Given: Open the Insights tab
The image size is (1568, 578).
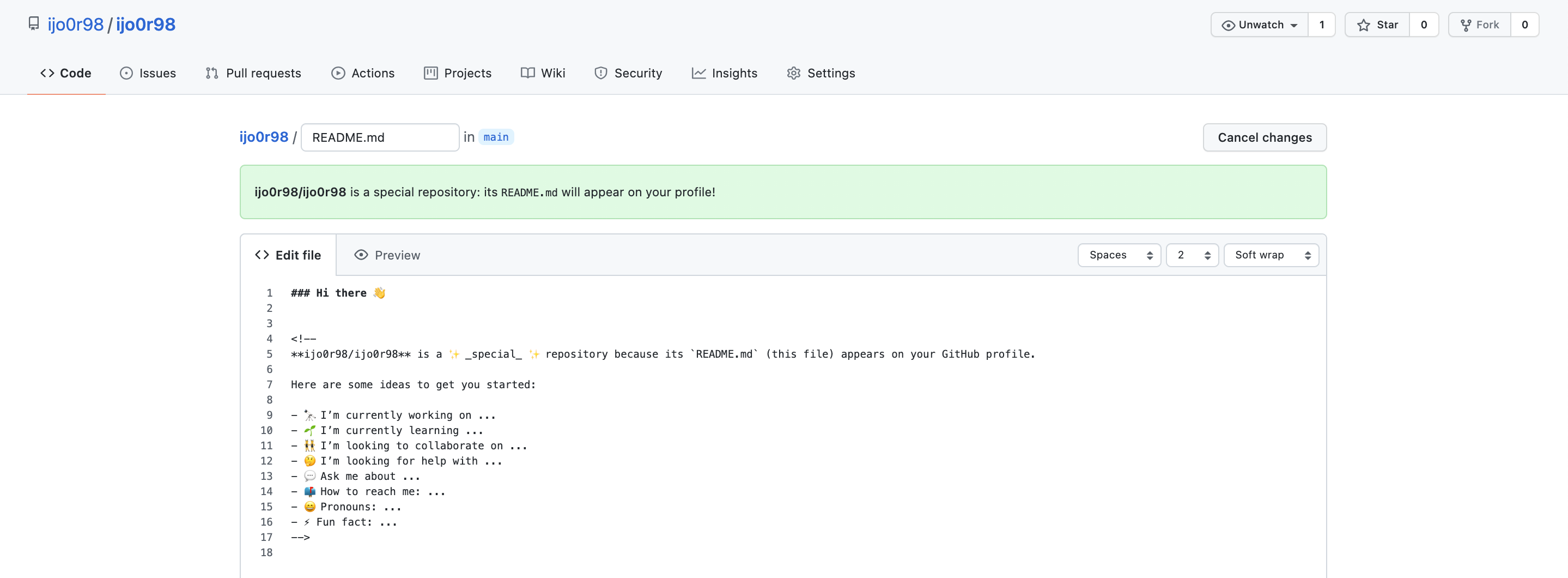Looking at the screenshot, I should [725, 73].
